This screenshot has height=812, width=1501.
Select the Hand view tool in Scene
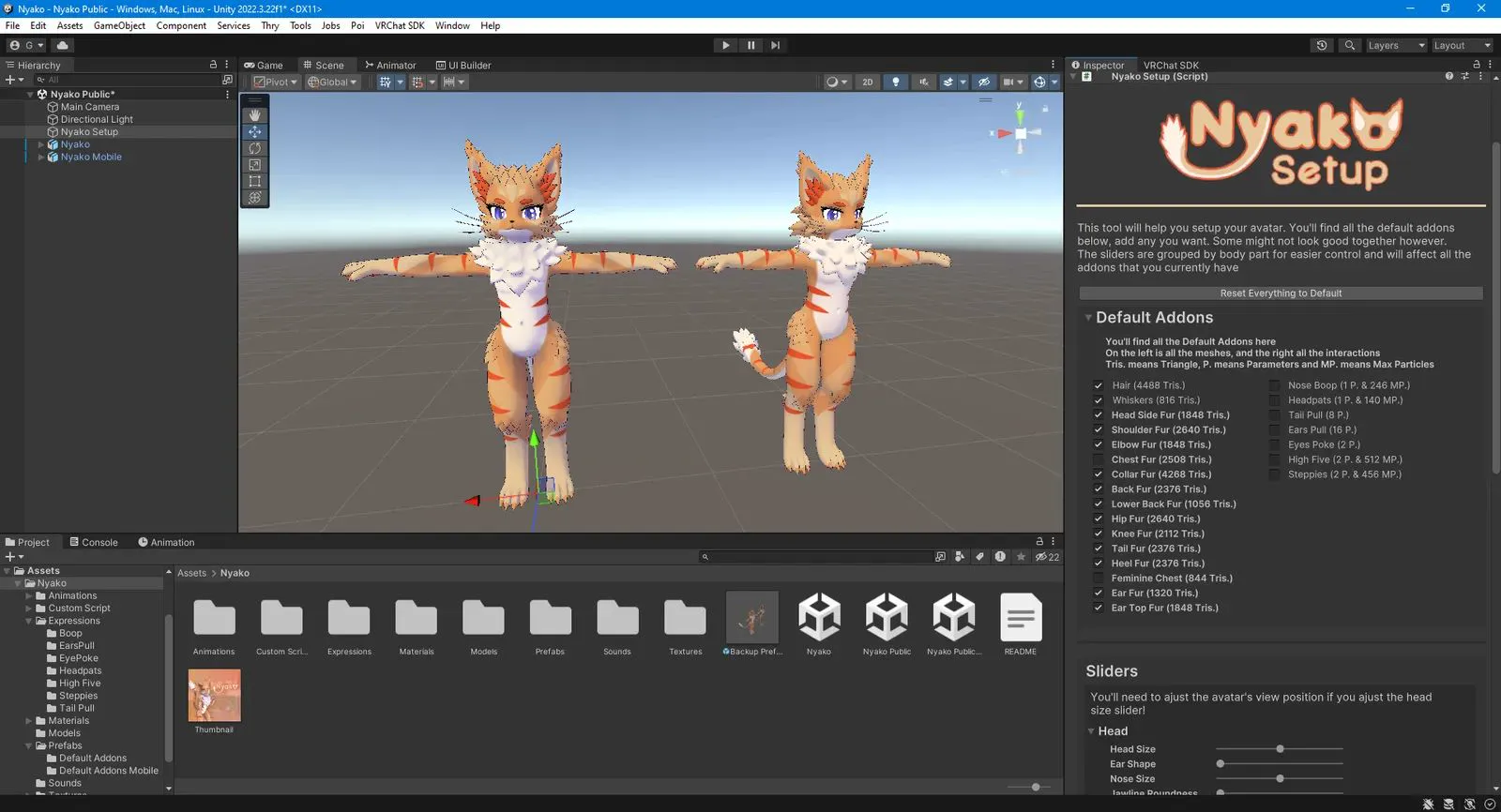click(x=254, y=115)
